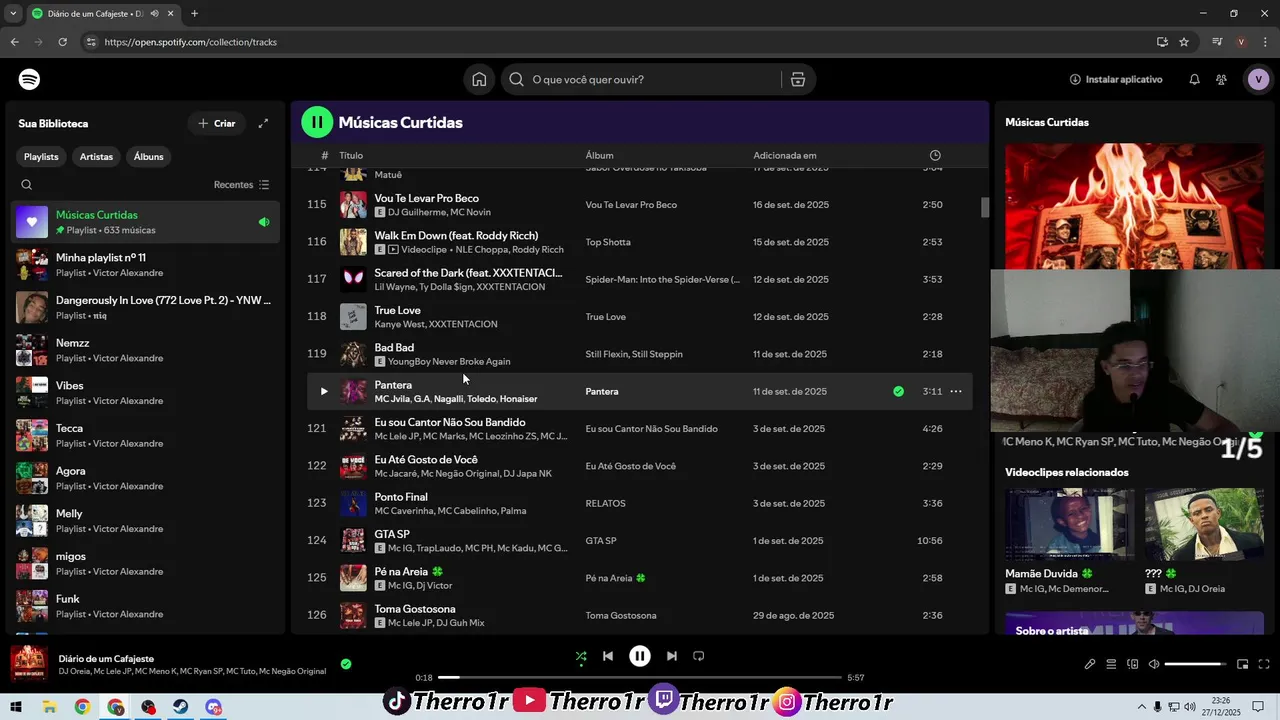Open the Recentes sort dropdown
The height and width of the screenshot is (720, 1280).
tap(241, 185)
